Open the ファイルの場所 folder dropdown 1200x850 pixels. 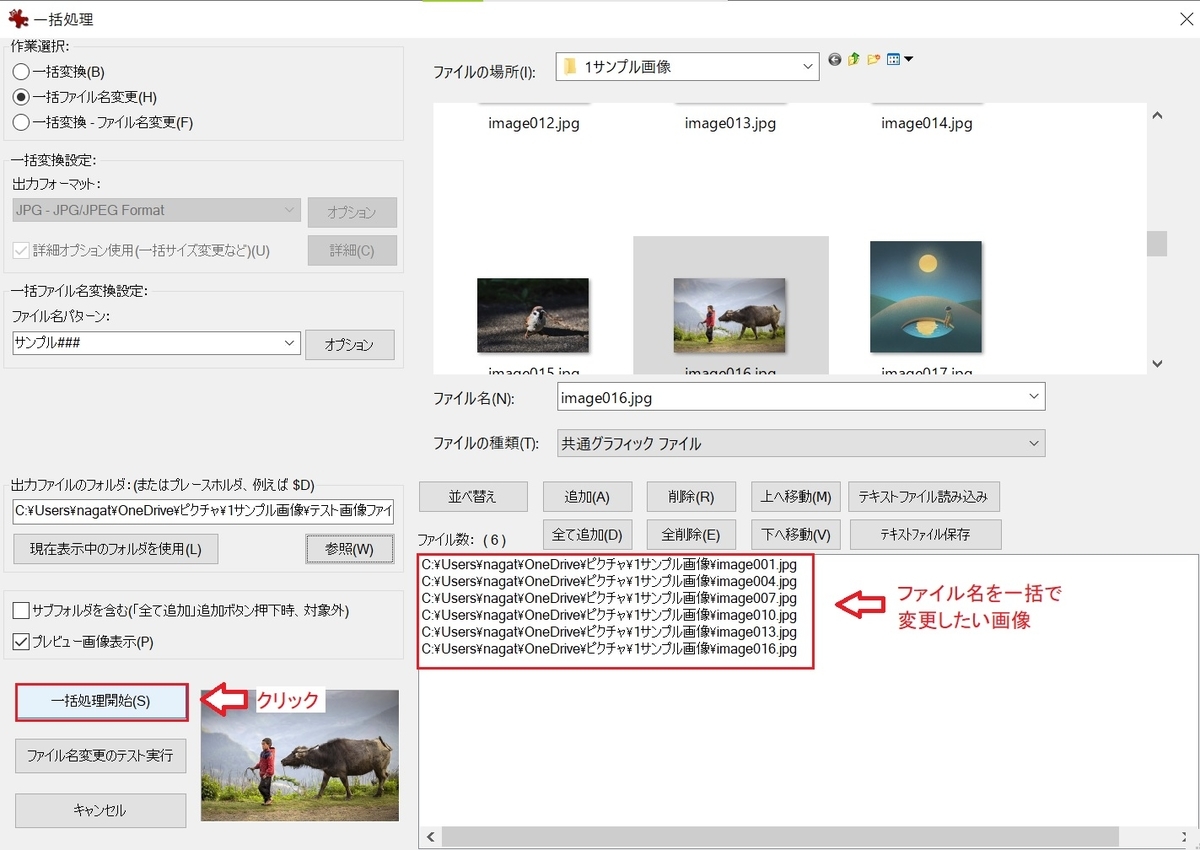coord(687,67)
